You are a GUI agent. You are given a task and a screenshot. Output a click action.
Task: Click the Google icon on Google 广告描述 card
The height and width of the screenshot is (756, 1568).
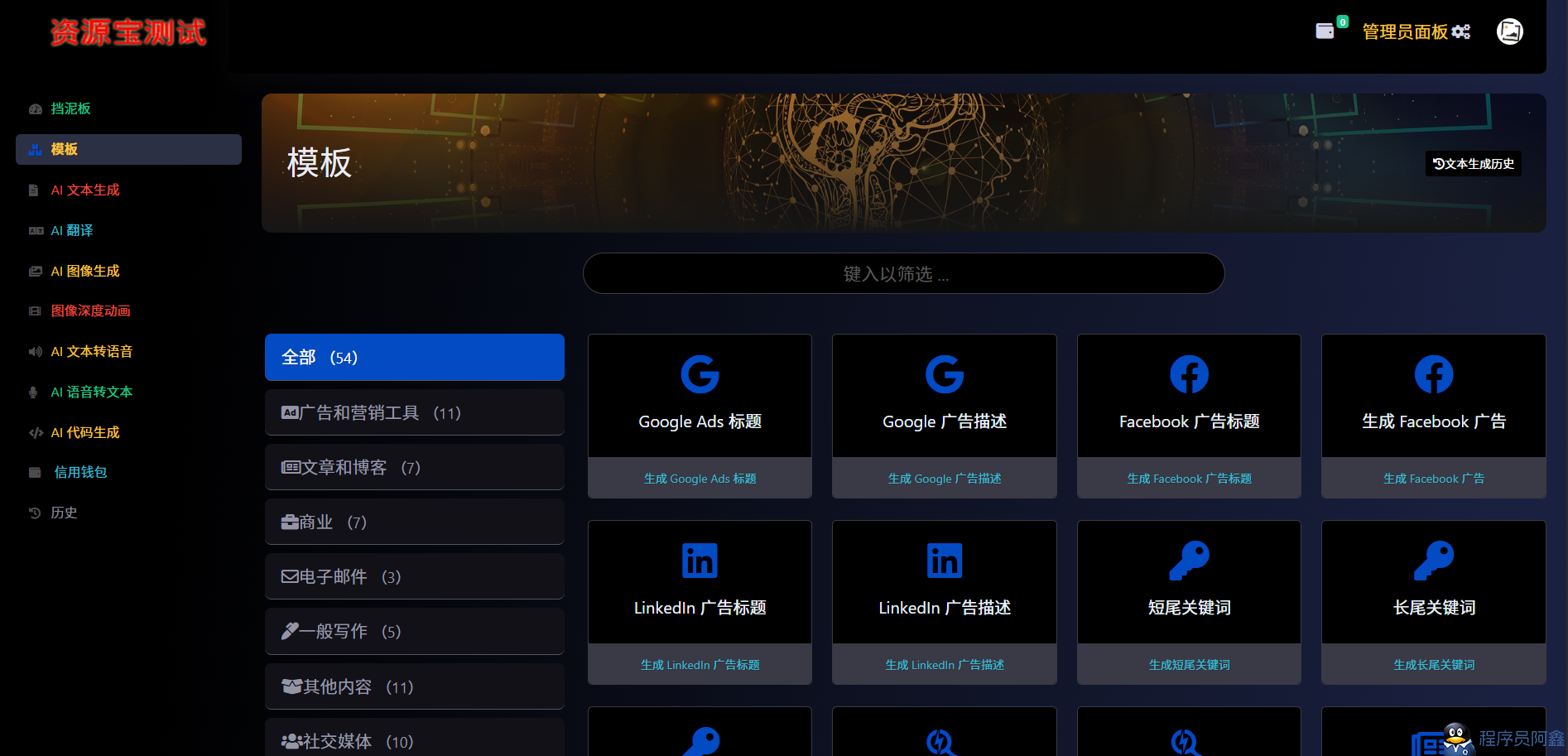[x=945, y=374]
